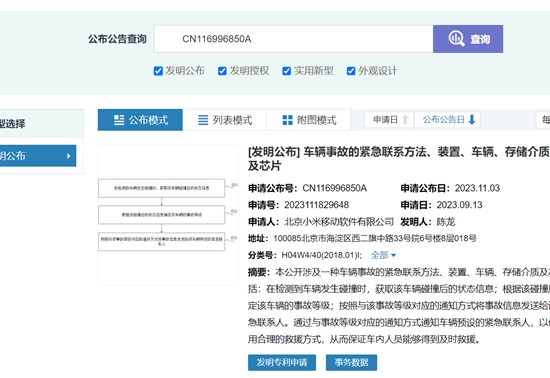Viewport: 550px width, 378px height.
Task: Click the 事务数据 button
Action: [351, 362]
